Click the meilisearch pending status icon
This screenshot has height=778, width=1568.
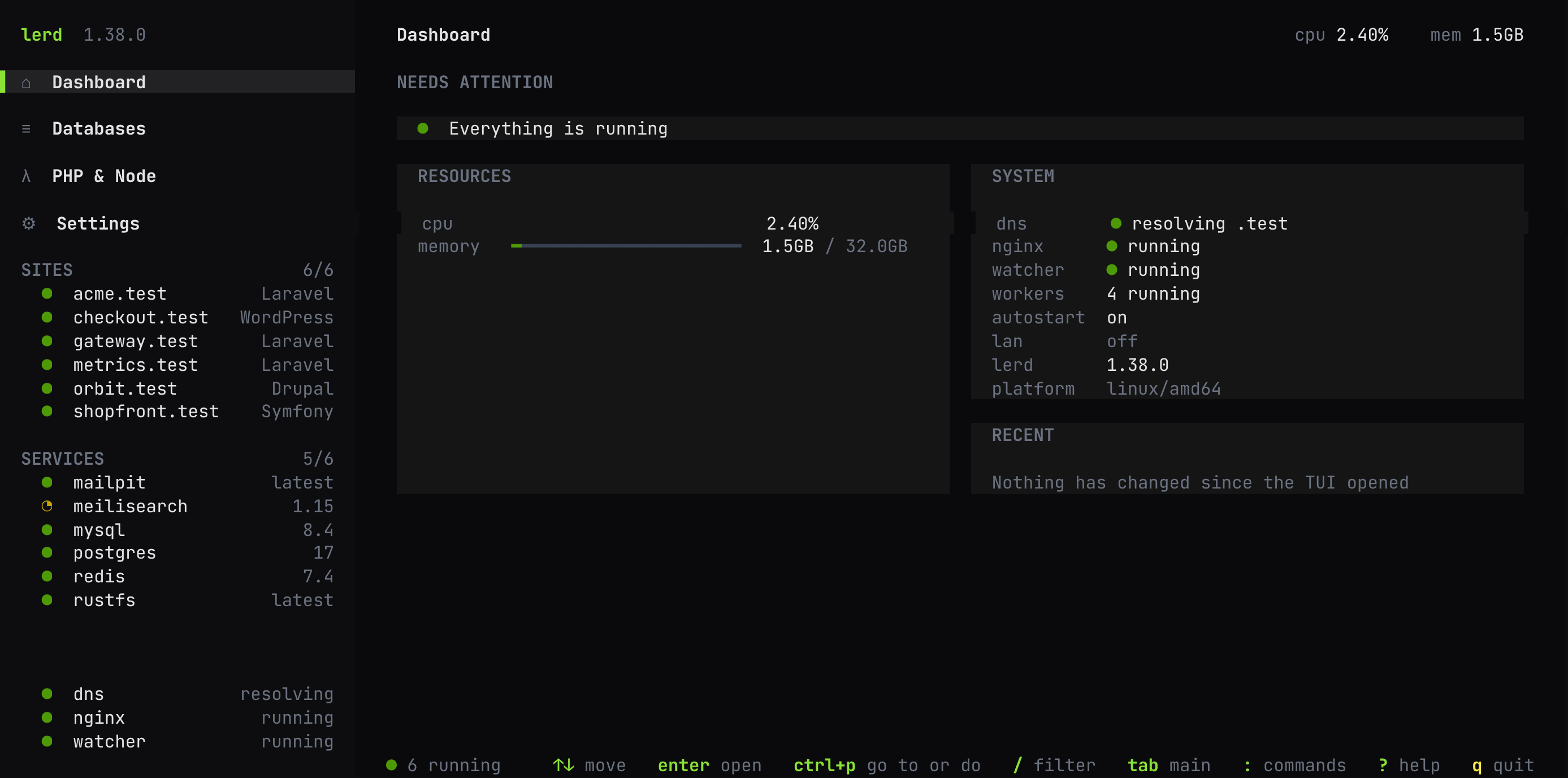click(x=47, y=506)
